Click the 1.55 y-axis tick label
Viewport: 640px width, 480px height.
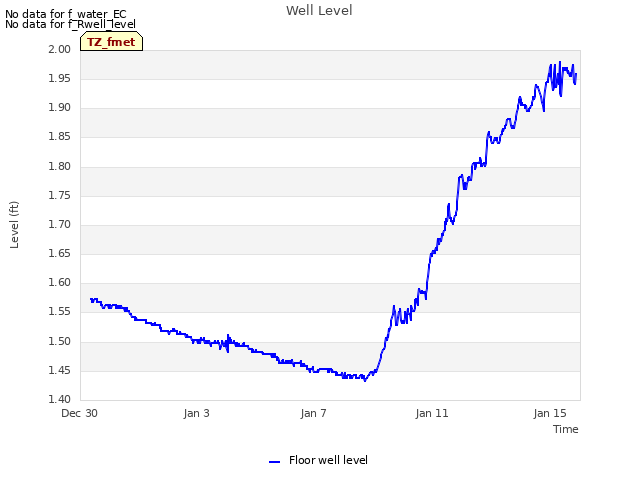tap(60, 311)
